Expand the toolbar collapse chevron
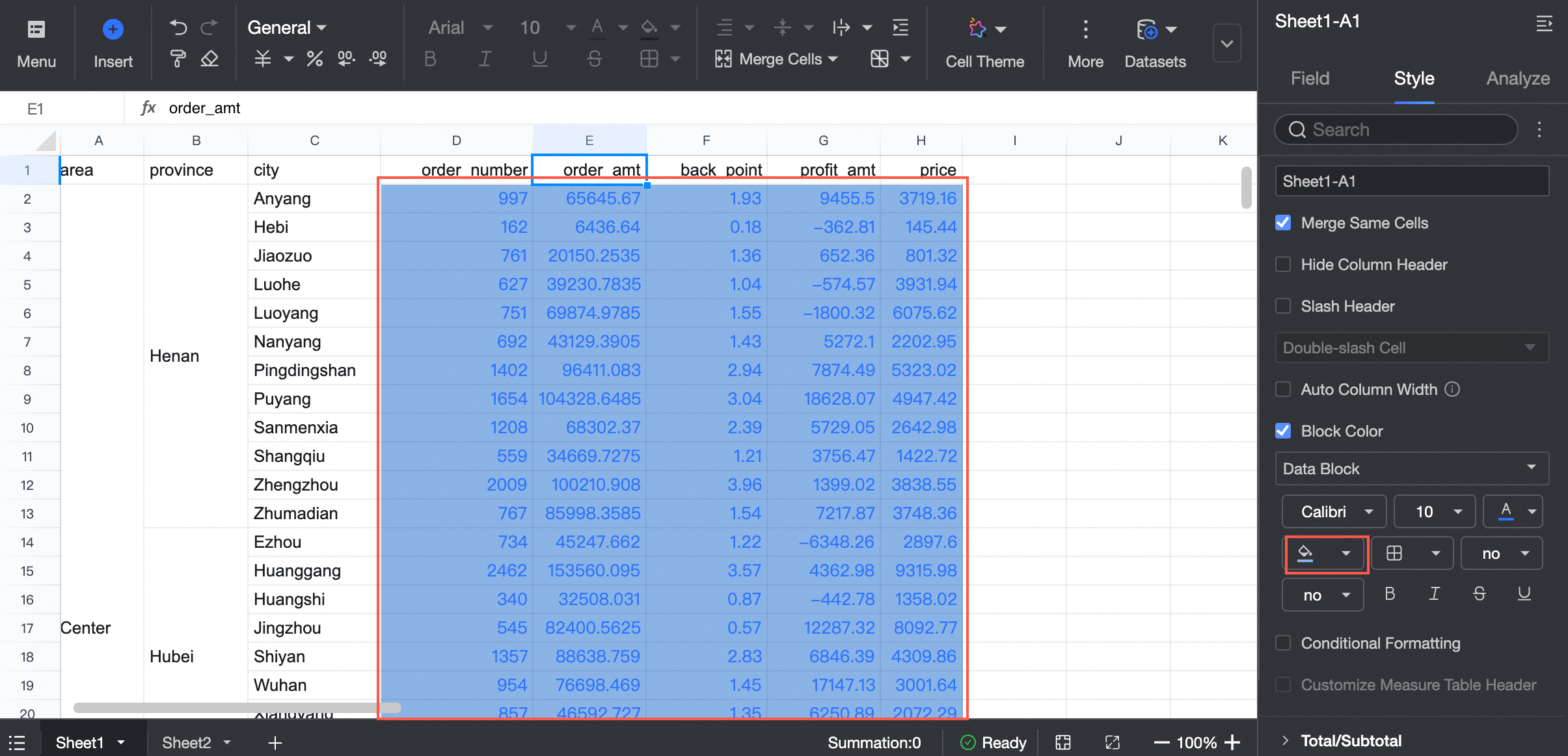This screenshot has width=1568, height=756. point(1227,43)
